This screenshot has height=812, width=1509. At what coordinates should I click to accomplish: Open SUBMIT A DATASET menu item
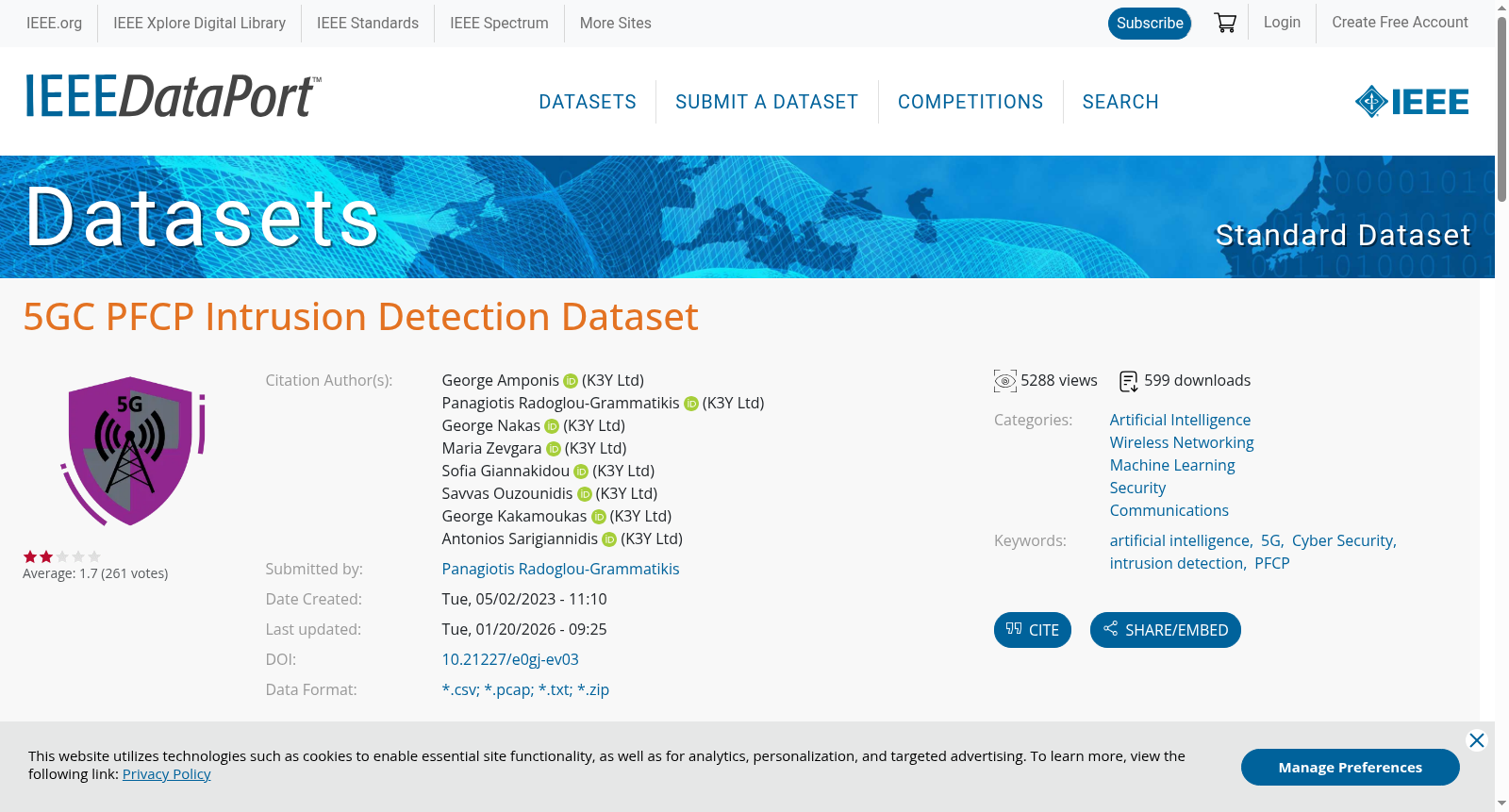coord(767,102)
